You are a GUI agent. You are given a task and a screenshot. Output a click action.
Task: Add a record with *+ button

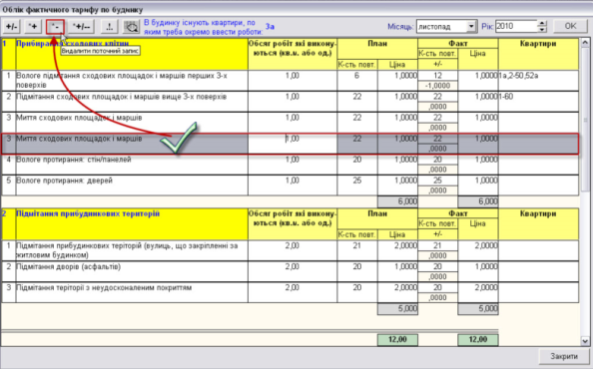click(x=33, y=27)
